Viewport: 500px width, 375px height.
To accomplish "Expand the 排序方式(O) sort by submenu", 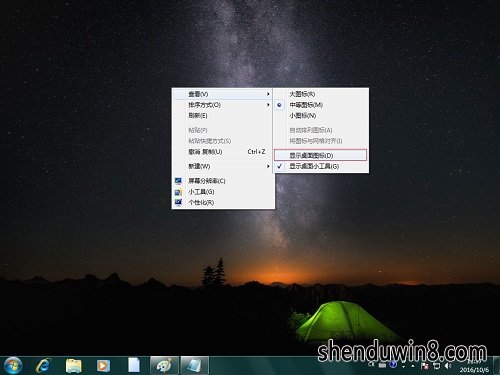I will coord(223,105).
